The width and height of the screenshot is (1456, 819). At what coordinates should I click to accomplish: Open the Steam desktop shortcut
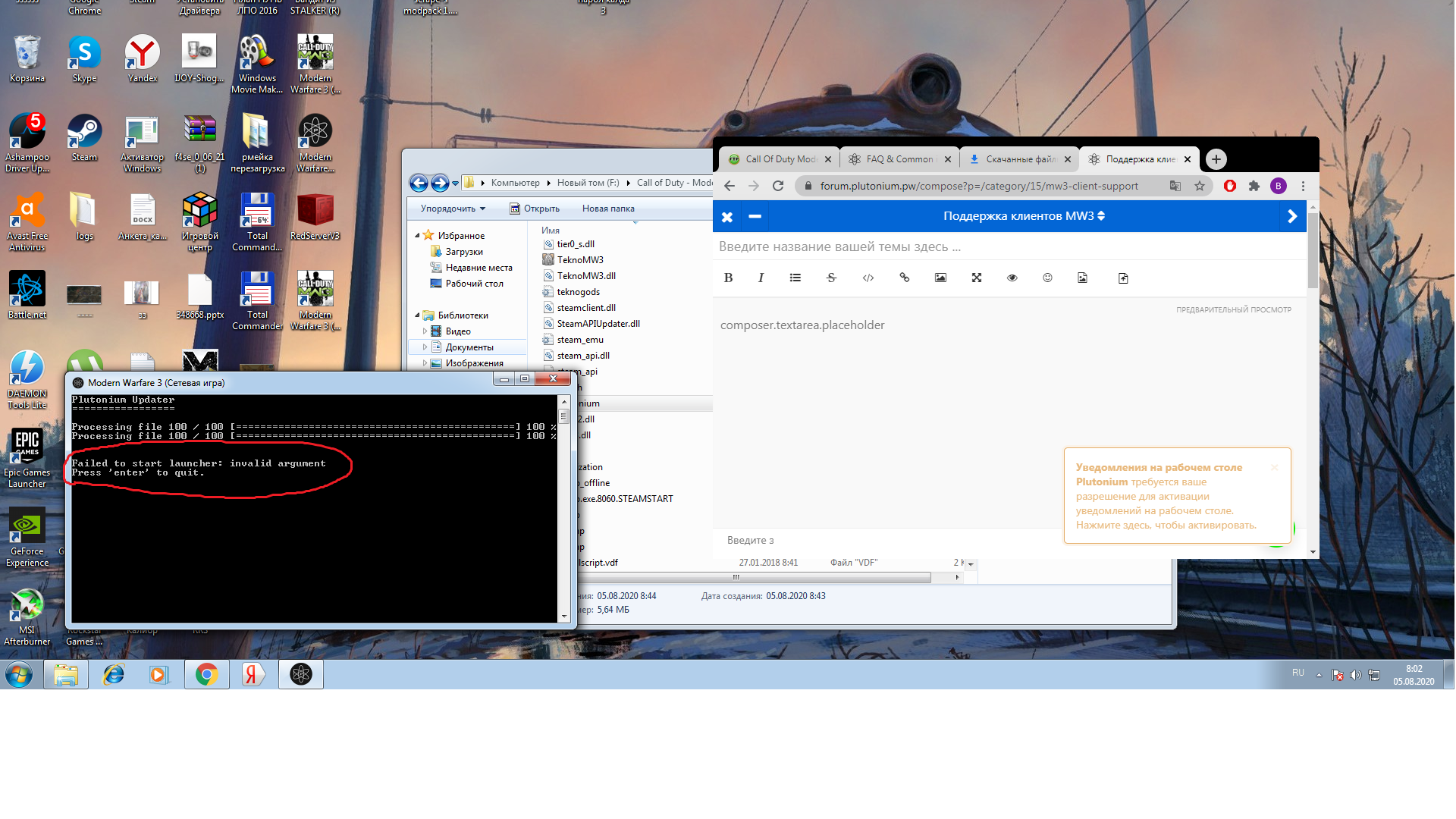coord(84,138)
